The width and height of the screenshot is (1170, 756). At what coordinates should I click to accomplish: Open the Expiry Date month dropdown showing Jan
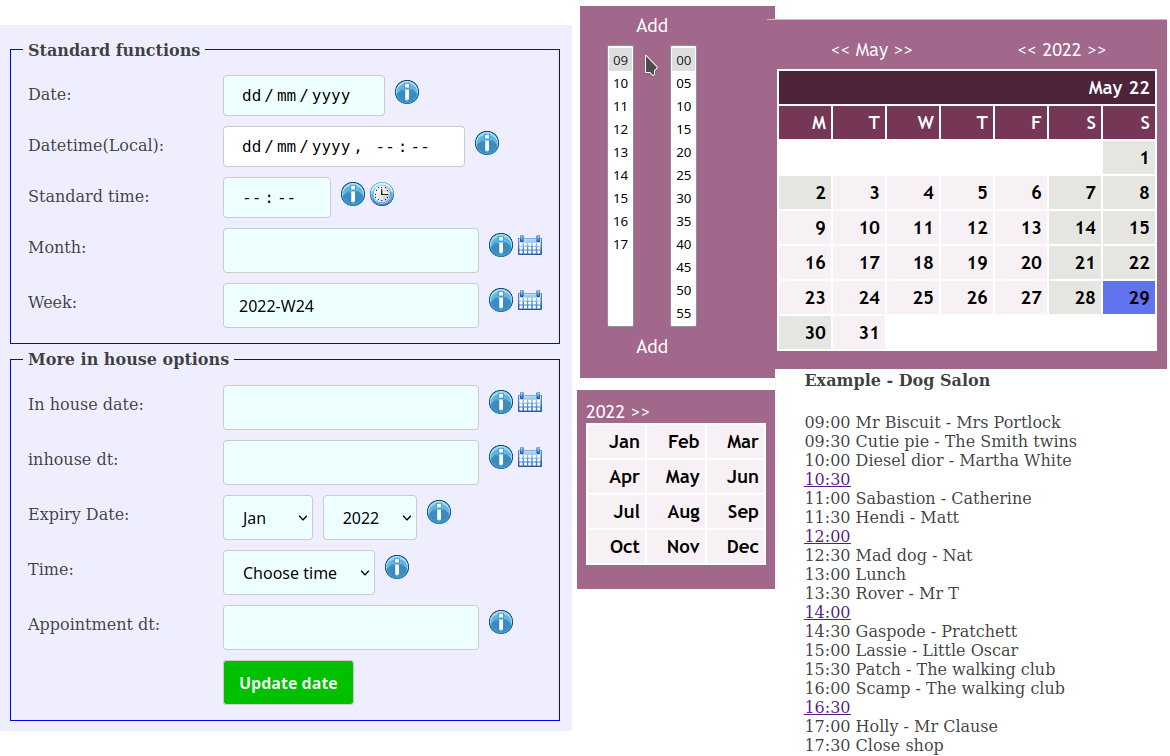(x=268, y=517)
